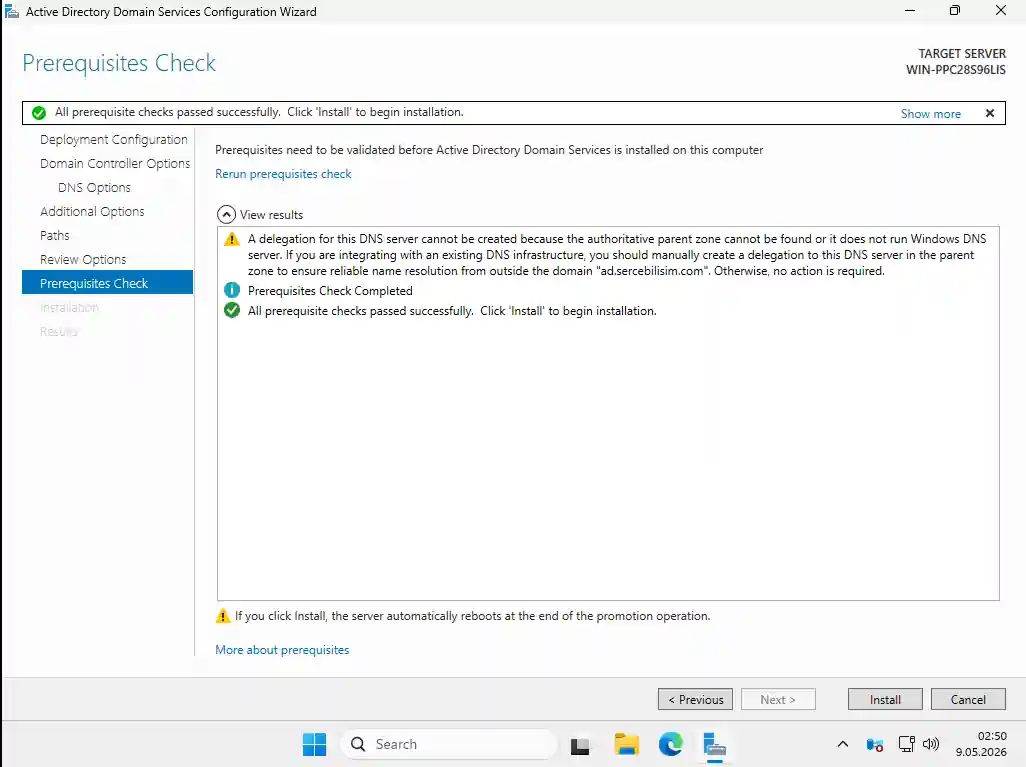The width and height of the screenshot is (1026, 767).
Task: Dismiss the prerequisite notification banner
Action: 990,113
